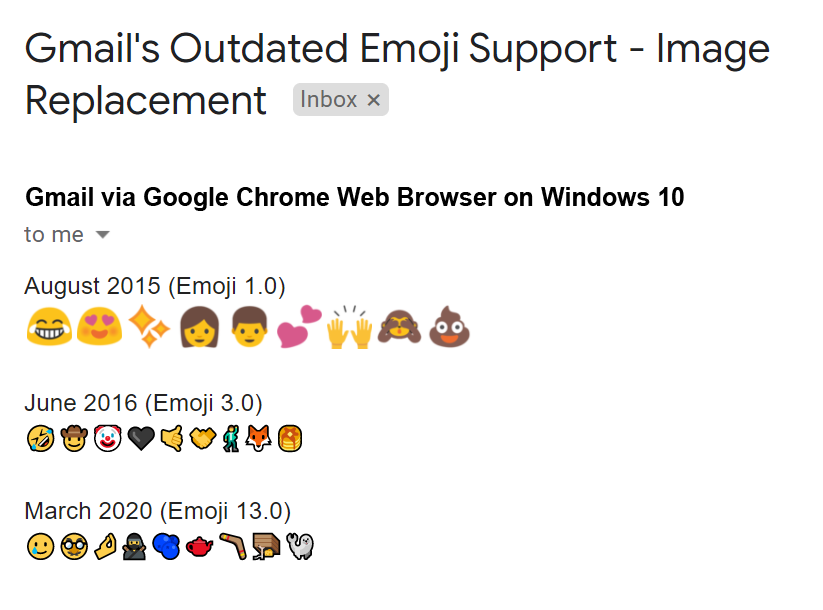Image resolution: width=823 pixels, height=610 pixels.
Task: Click the boomerang emoji
Action: pos(231,546)
